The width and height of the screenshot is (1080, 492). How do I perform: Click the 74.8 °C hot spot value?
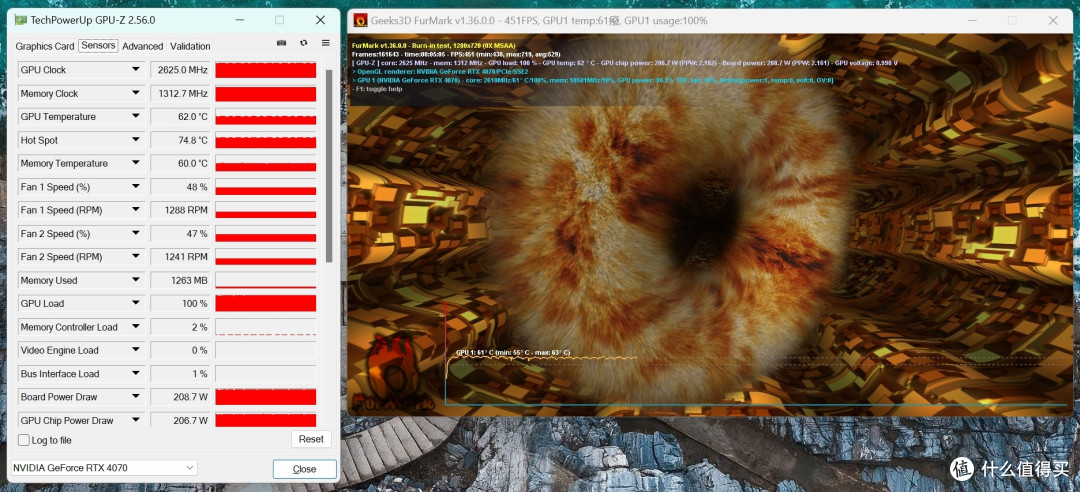pyautogui.click(x=180, y=141)
